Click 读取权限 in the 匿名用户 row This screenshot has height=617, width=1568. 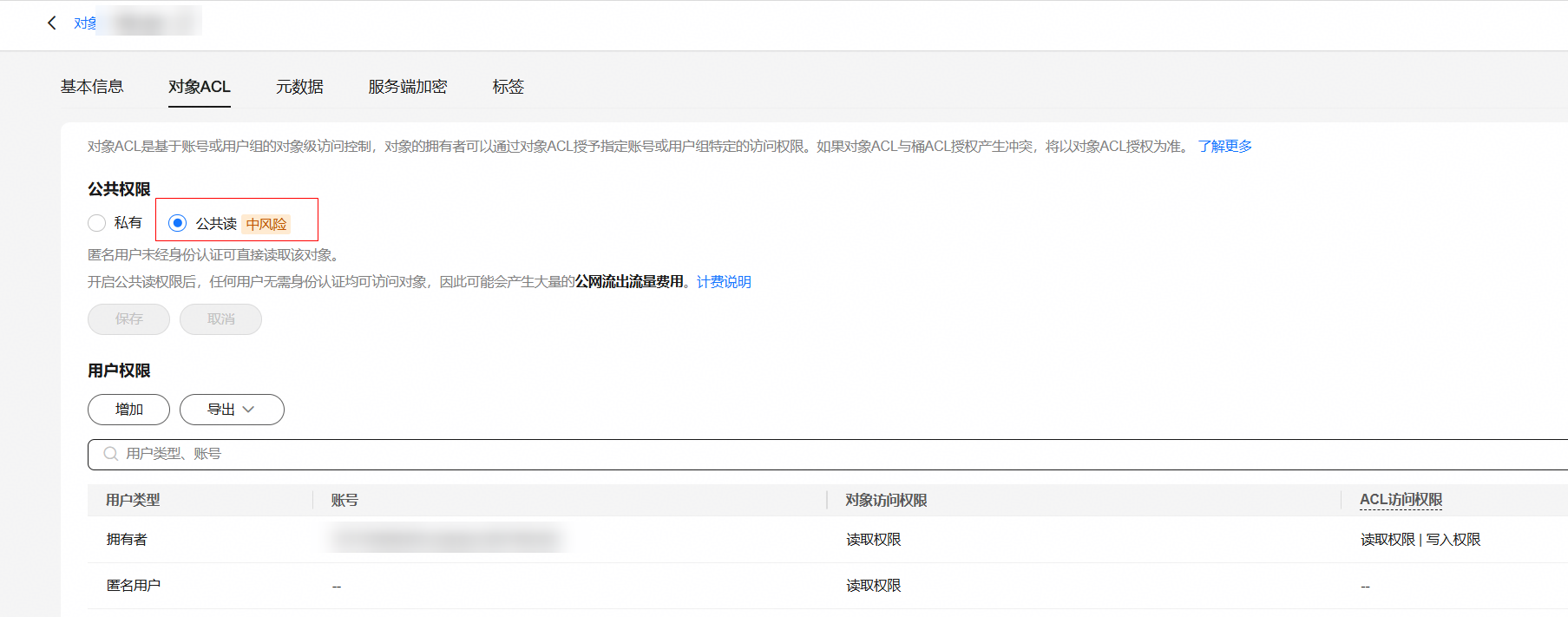[874, 586]
